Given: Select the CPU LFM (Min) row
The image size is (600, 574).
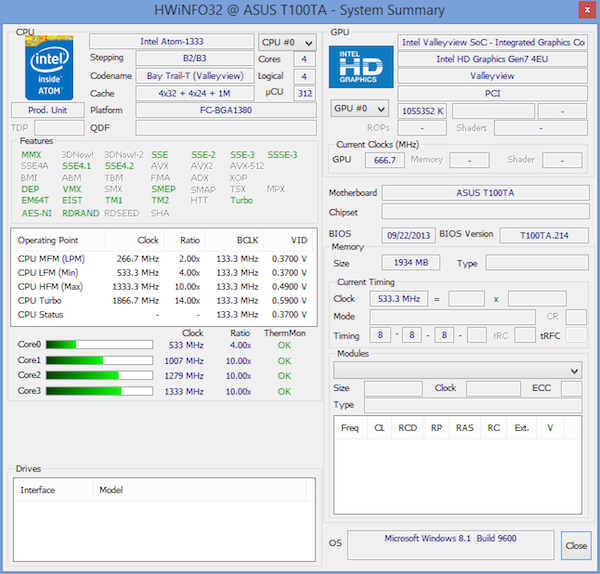Looking at the screenshot, I should click(163, 272).
